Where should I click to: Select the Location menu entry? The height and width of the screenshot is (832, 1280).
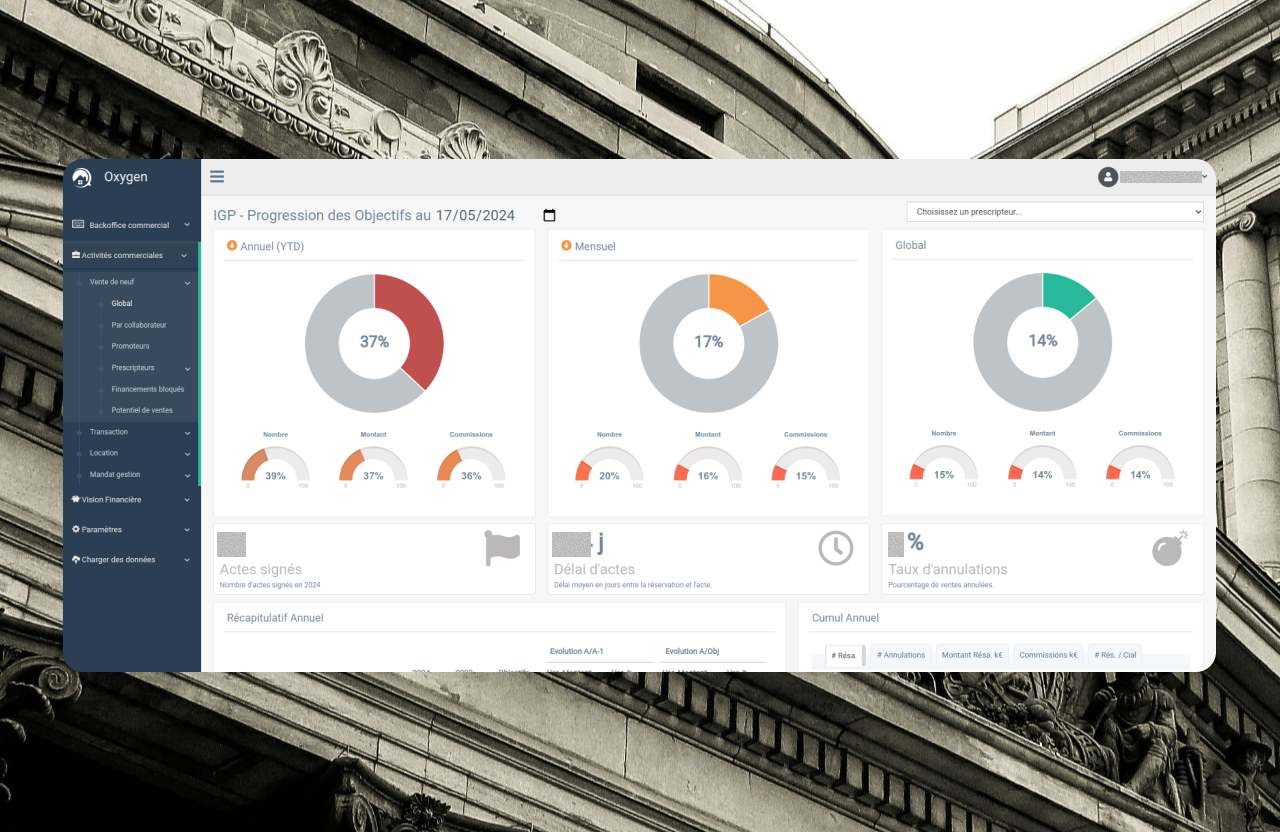[x=104, y=453]
